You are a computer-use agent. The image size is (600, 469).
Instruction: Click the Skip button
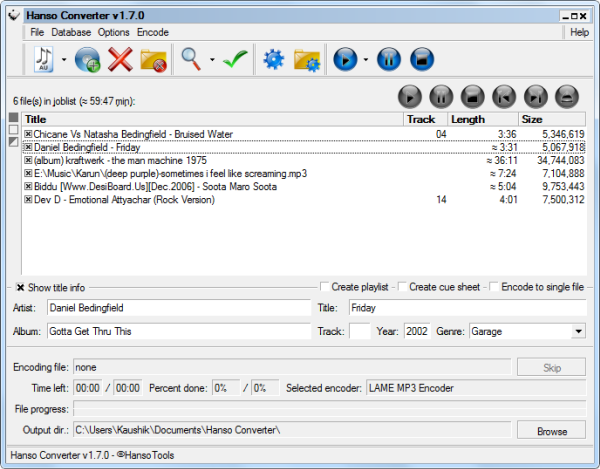pos(551,367)
